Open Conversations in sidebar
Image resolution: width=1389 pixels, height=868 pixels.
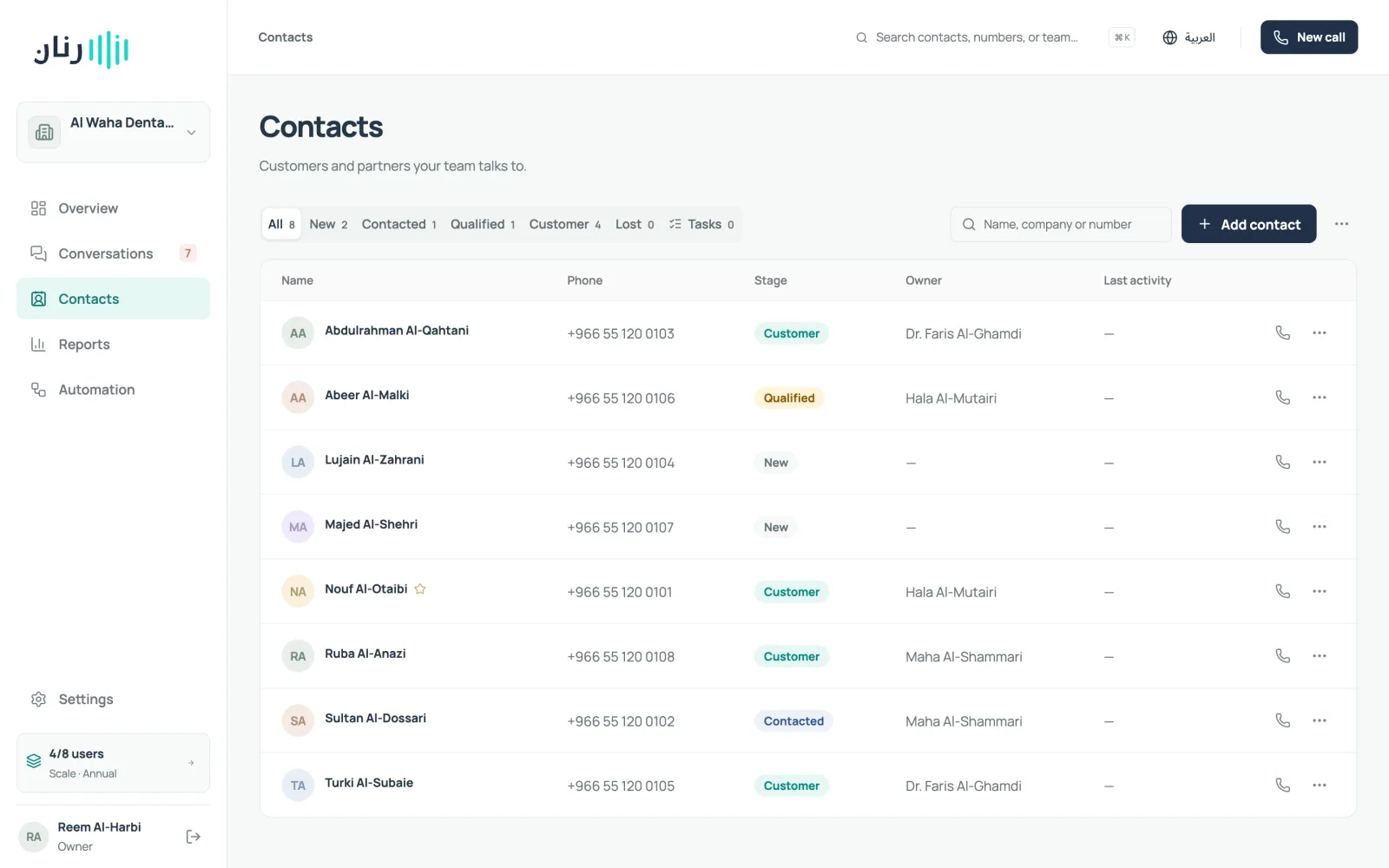113,253
